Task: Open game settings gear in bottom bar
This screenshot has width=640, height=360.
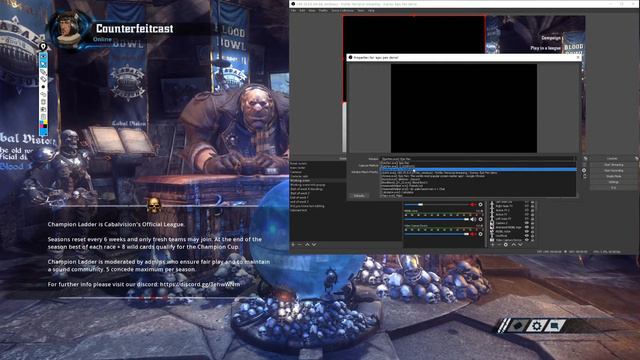Action: [x=536, y=326]
